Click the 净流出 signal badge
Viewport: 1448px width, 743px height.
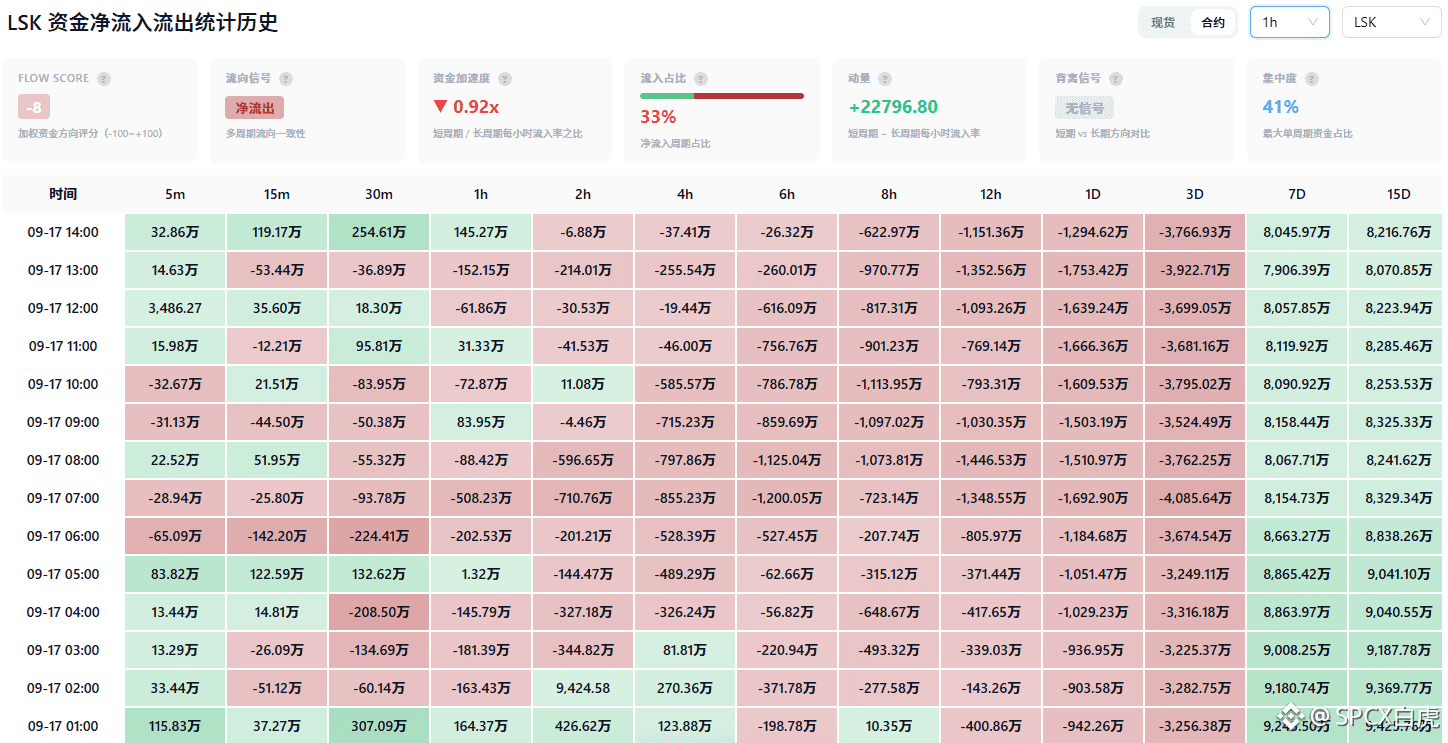(255, 107)
